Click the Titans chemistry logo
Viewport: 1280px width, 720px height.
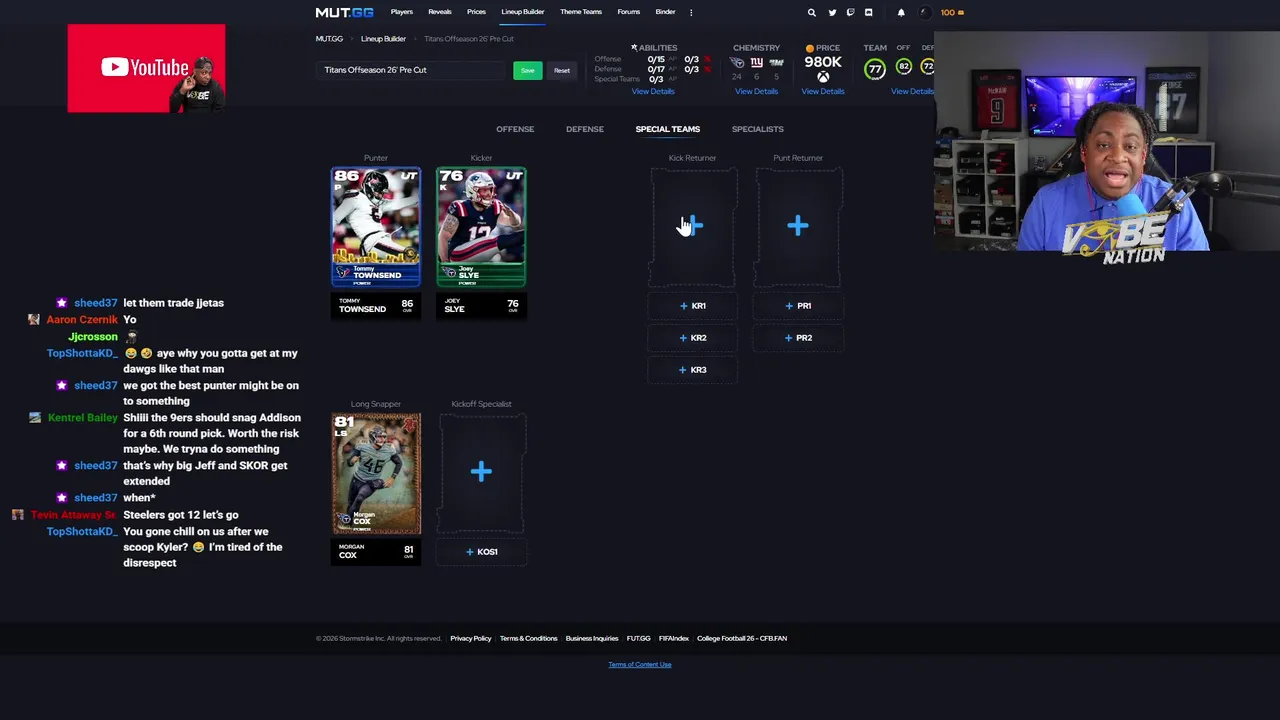[x=737, y=62]
